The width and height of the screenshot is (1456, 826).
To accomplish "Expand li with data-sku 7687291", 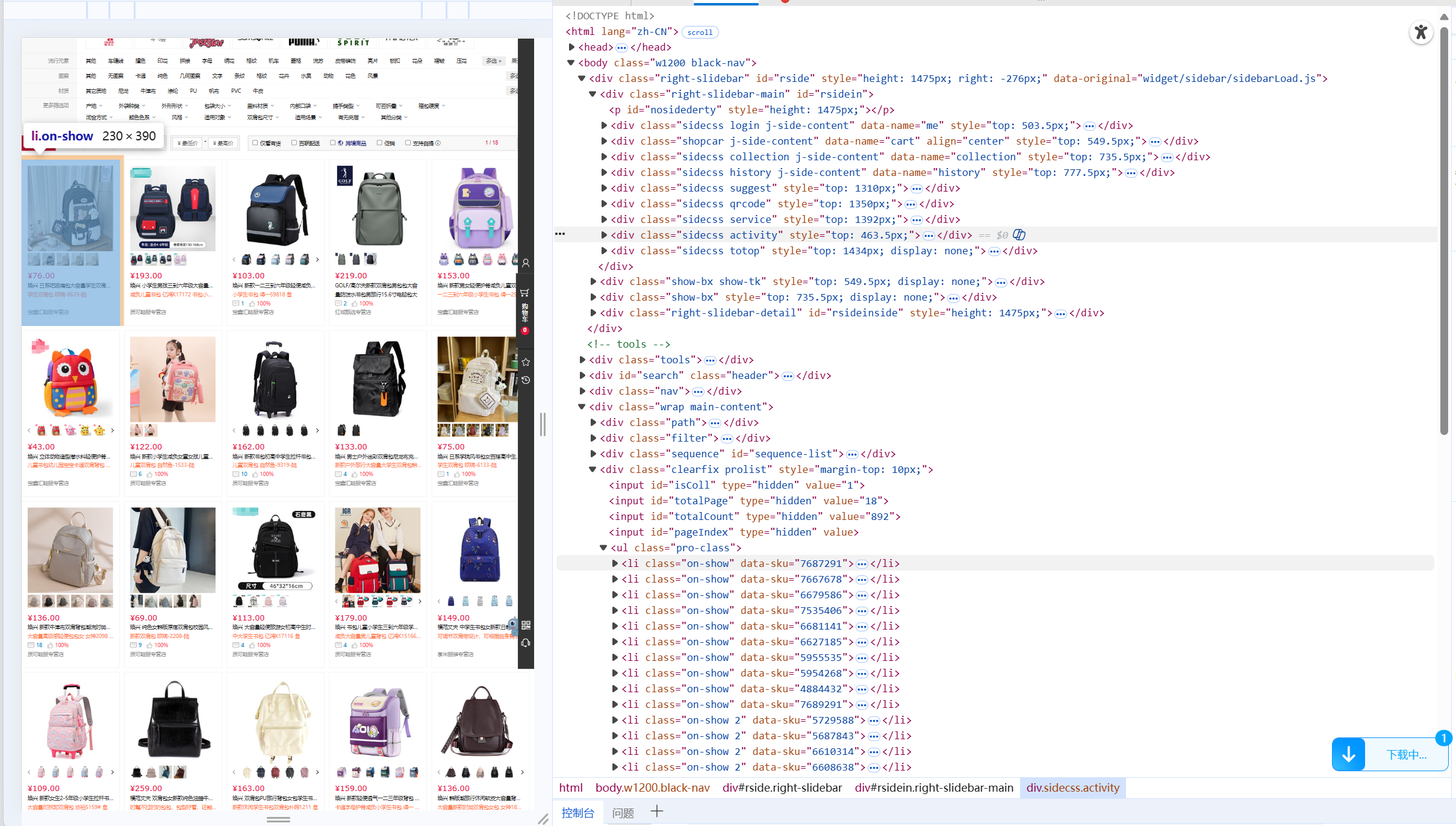I will [615, 563].
